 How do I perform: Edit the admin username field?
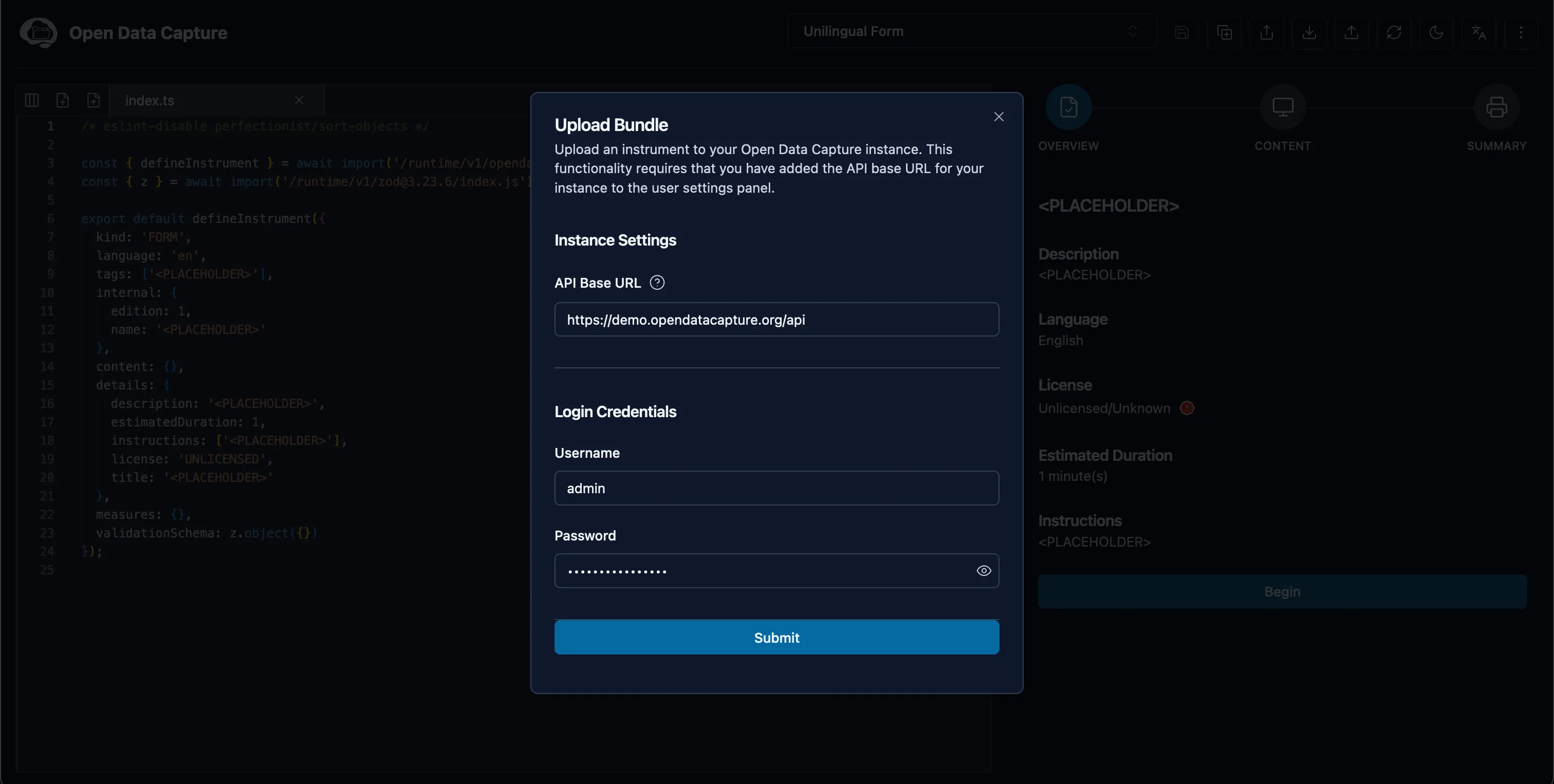[x=776, y=488]
